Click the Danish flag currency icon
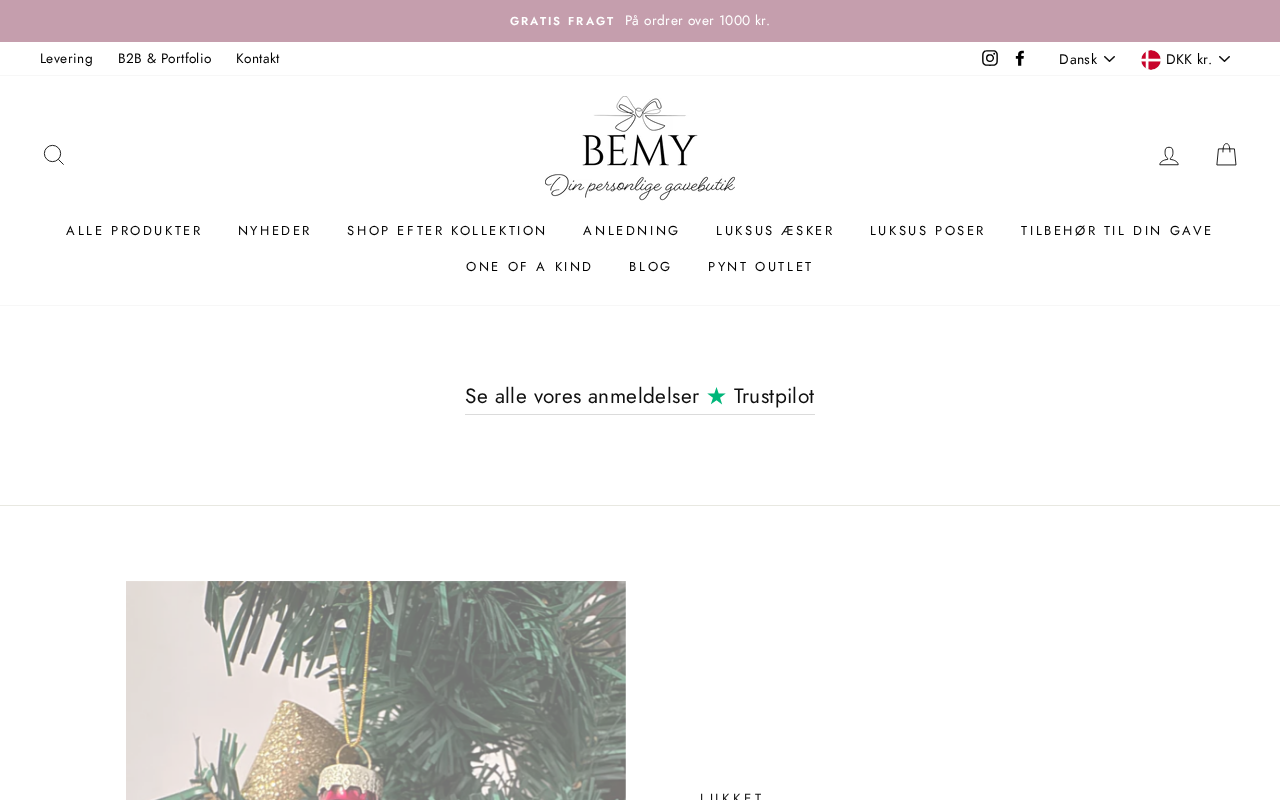The width and height of the screenshot is (1280, 800). [1151, 59]
